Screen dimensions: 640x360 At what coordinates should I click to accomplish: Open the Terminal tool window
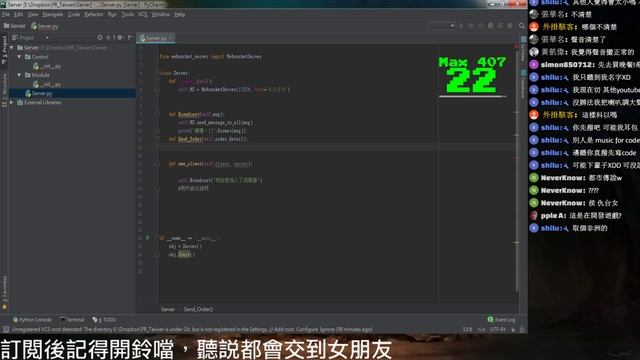click(72, 320)
